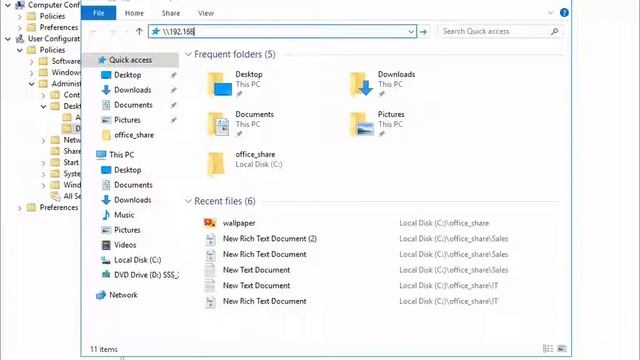This screenshot has height=360, width=640.
Task: Open pinned Documents under Quick access
Action: click(133, 105)
